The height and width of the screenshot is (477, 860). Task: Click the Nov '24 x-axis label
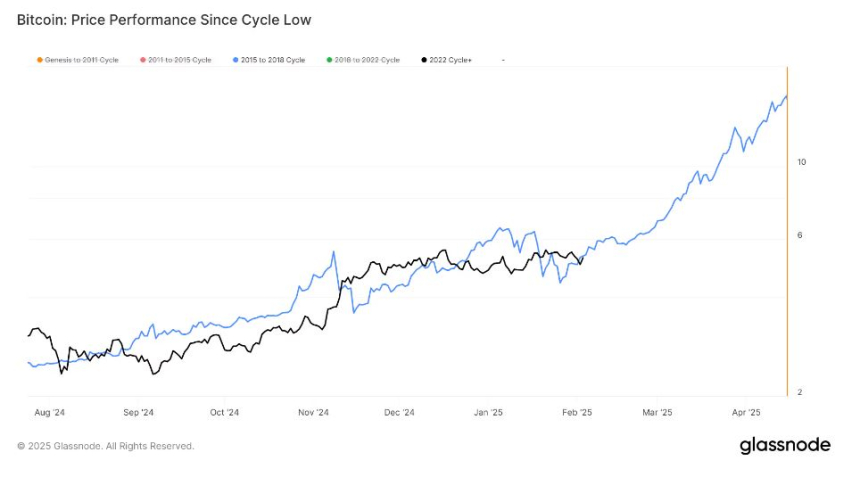pyautogui.click(x=313, y=412)
